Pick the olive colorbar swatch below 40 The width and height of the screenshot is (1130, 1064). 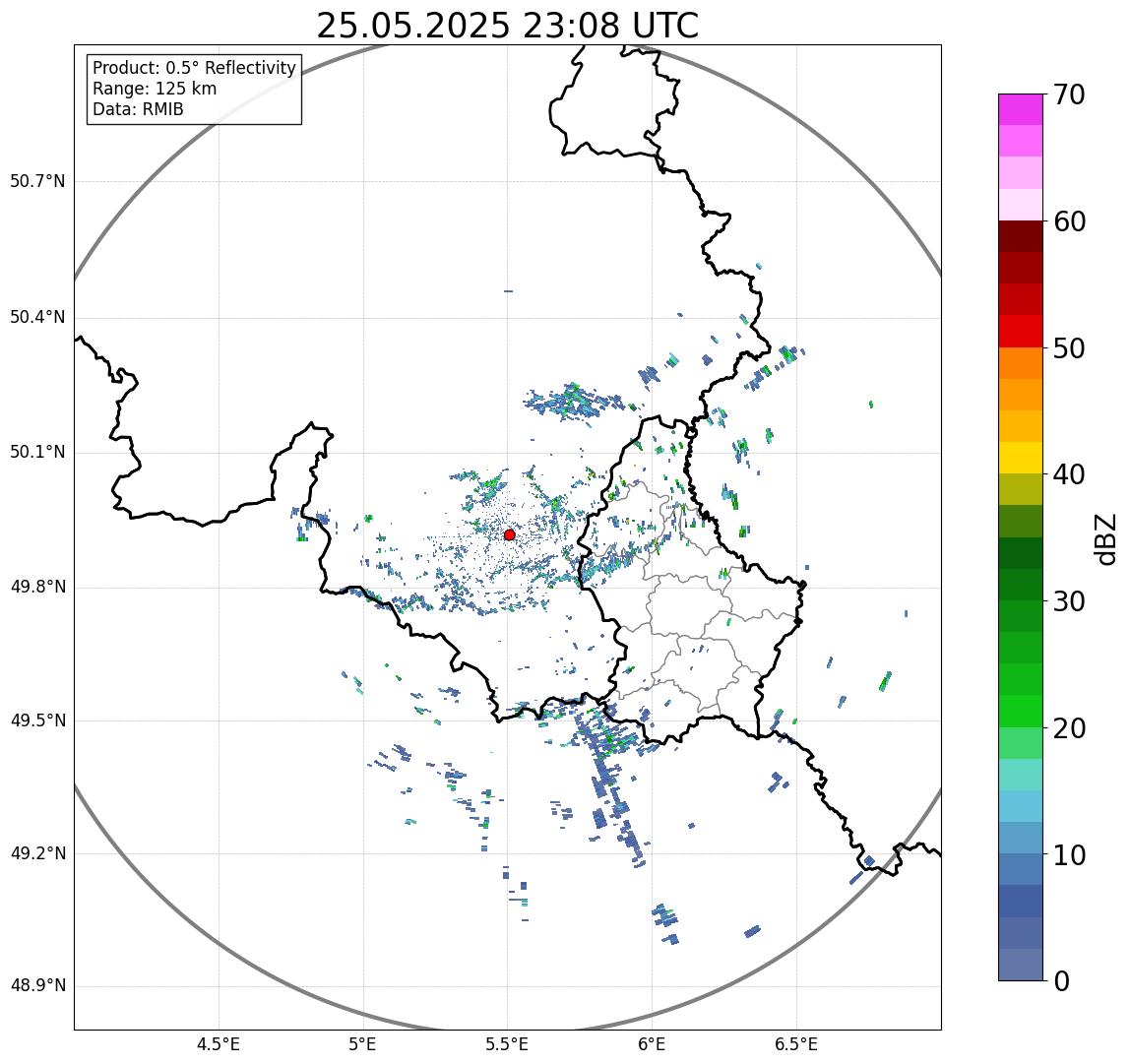click(x=1021, y=490)
